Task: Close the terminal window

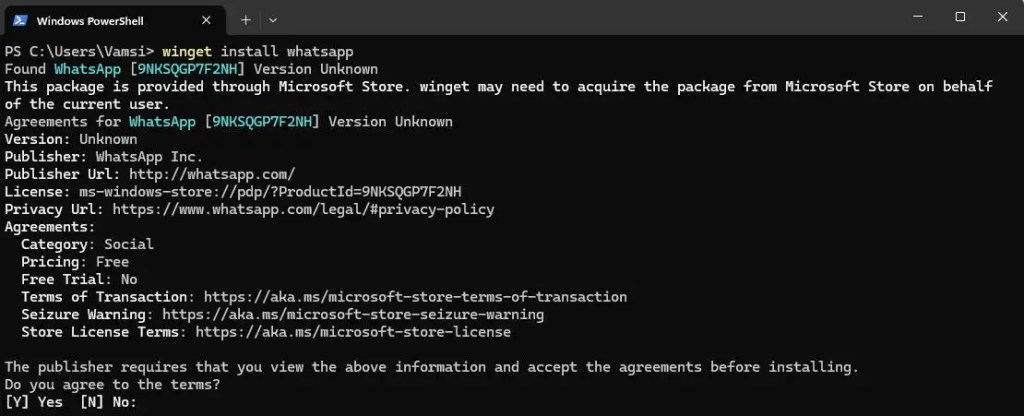Action: [1002, 18]
